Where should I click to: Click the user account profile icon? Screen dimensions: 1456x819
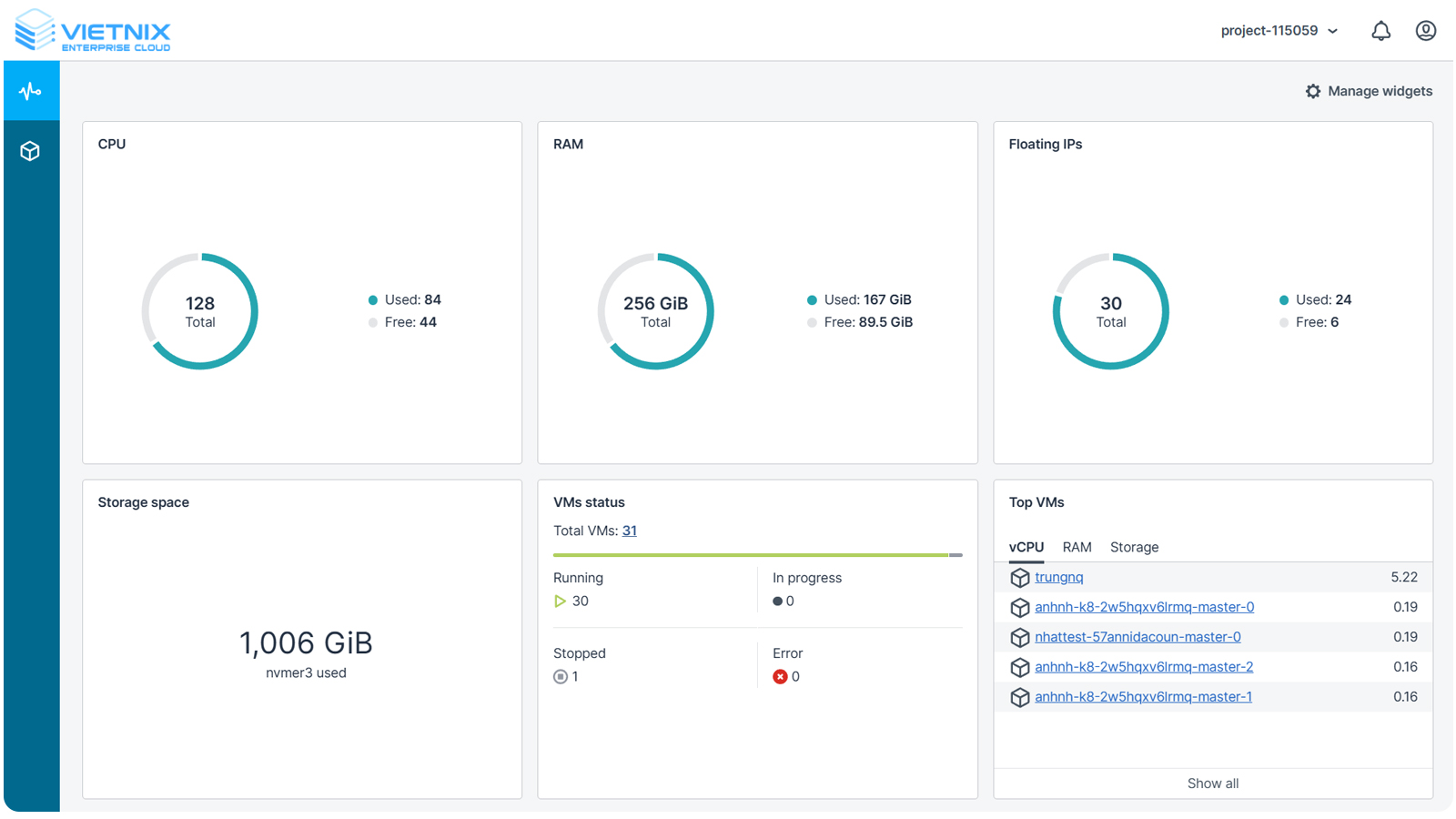(1425, 30)
